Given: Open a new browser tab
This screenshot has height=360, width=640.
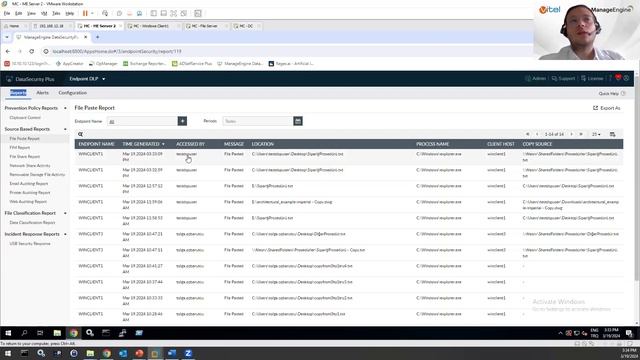Looking at the screenshot, I should pos(97,37).
